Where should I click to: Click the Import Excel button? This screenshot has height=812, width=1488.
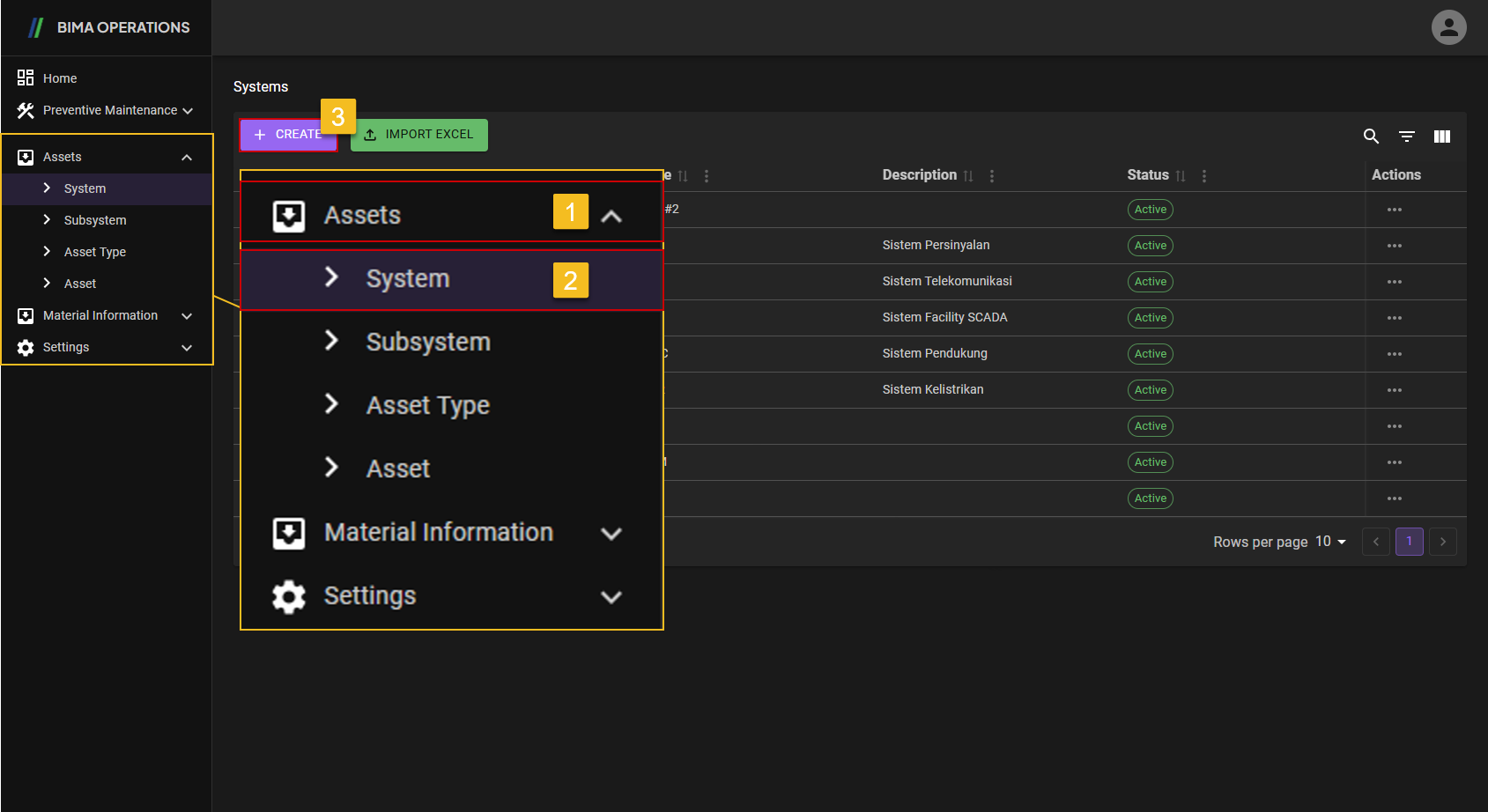pyautogui.click(x=419, y=135)
